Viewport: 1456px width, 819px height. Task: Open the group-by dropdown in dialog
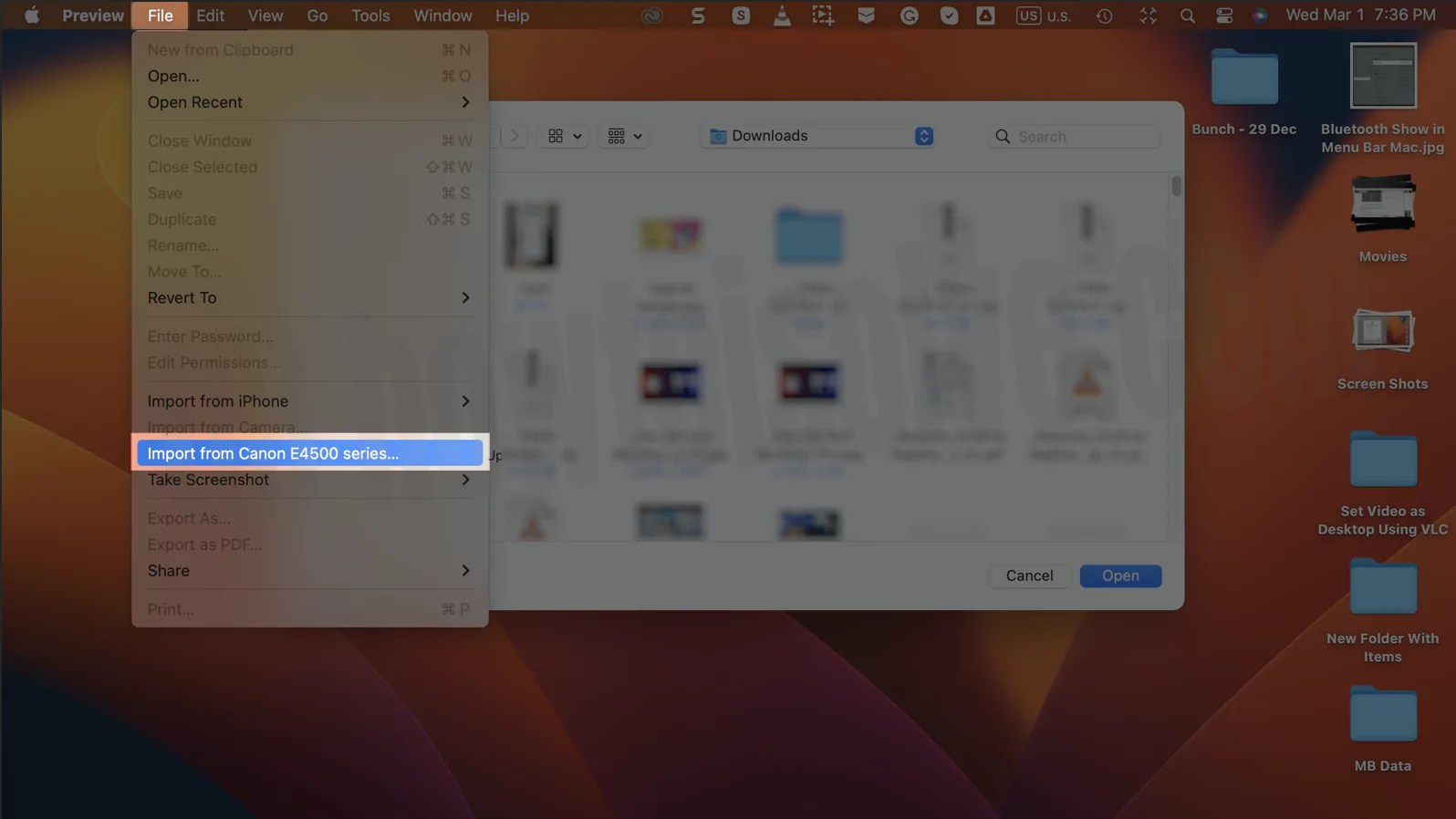(x=625, y=136)
